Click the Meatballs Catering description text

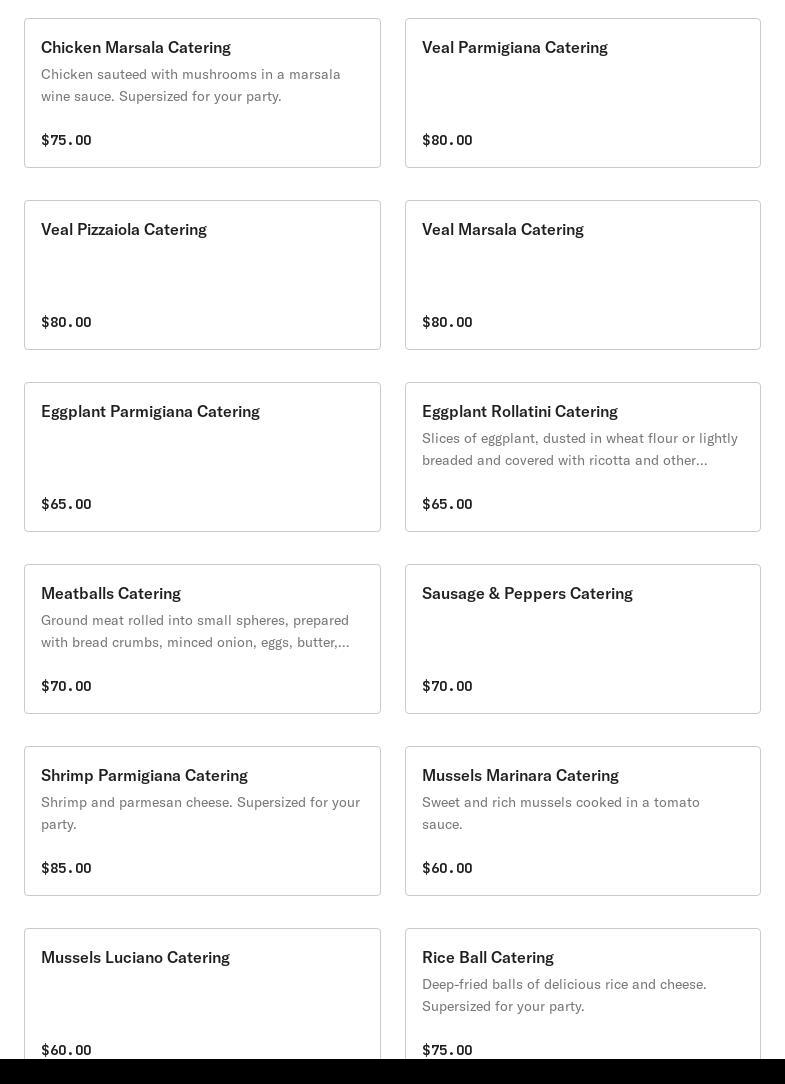coord(195,632)
